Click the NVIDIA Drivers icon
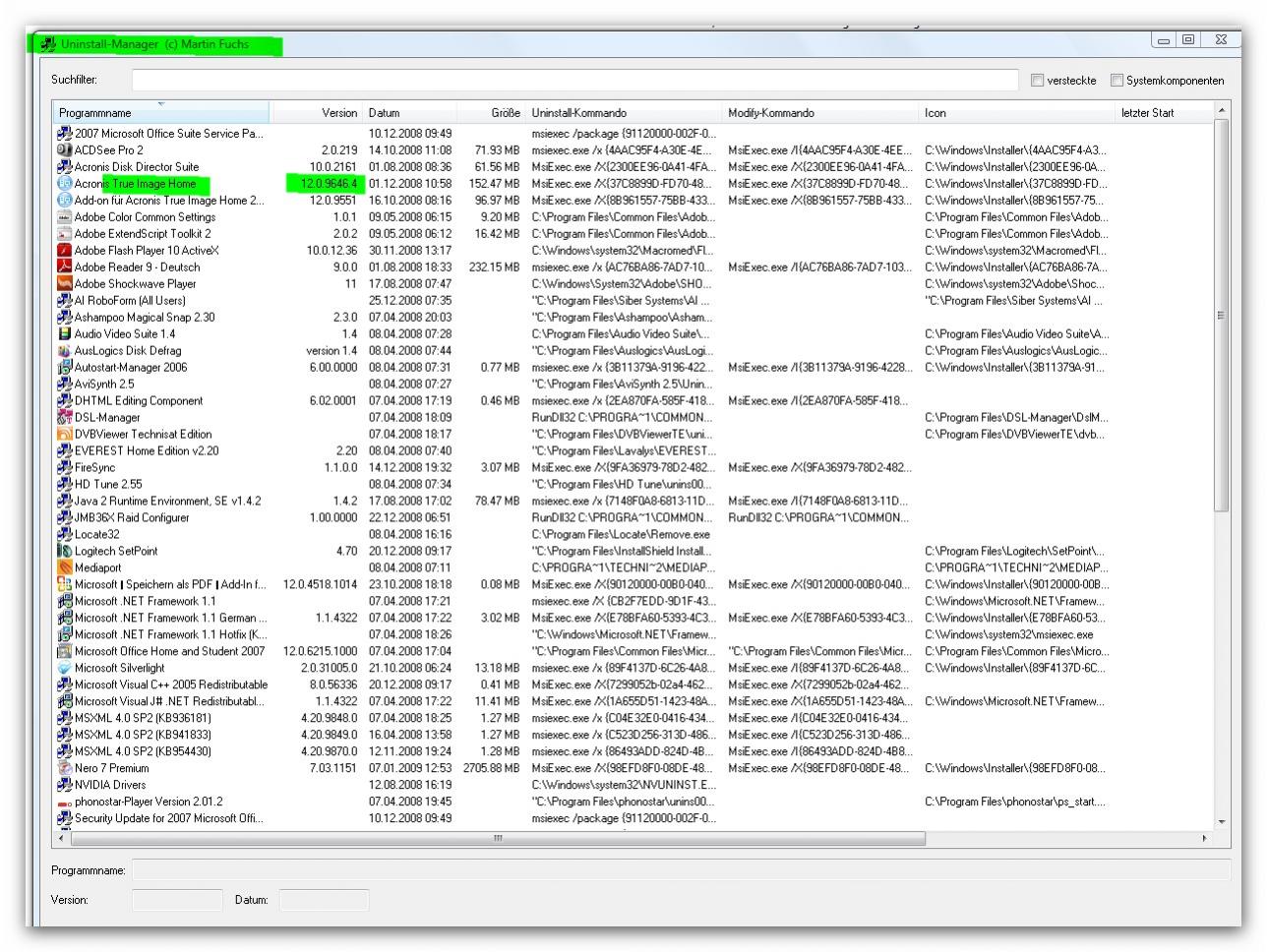 coord(65,786)
